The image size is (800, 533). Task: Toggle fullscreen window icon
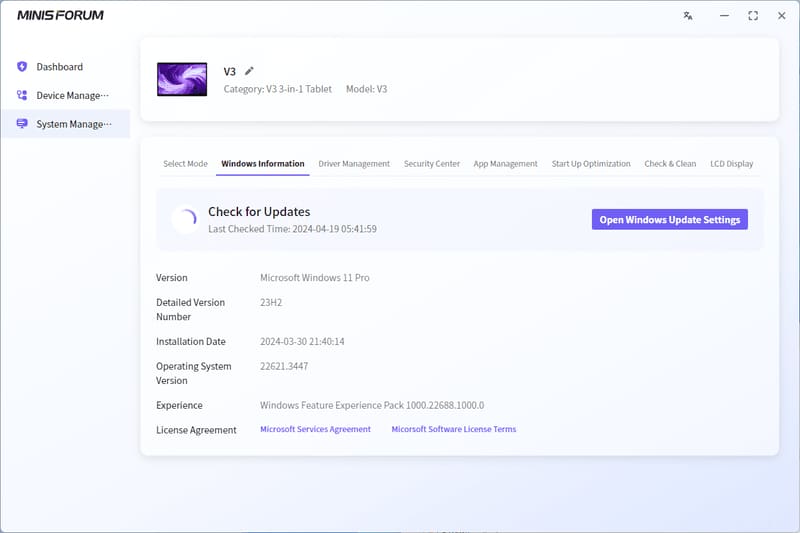(x=753, y=16)
